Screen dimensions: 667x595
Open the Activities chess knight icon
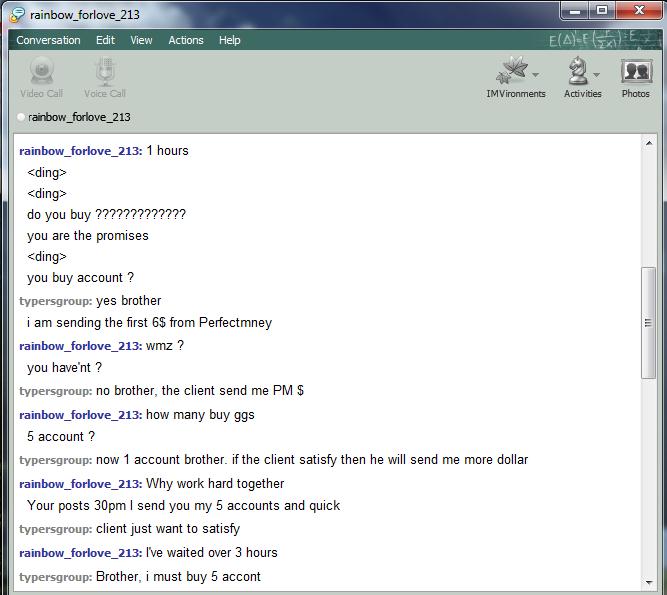point(578,70)
